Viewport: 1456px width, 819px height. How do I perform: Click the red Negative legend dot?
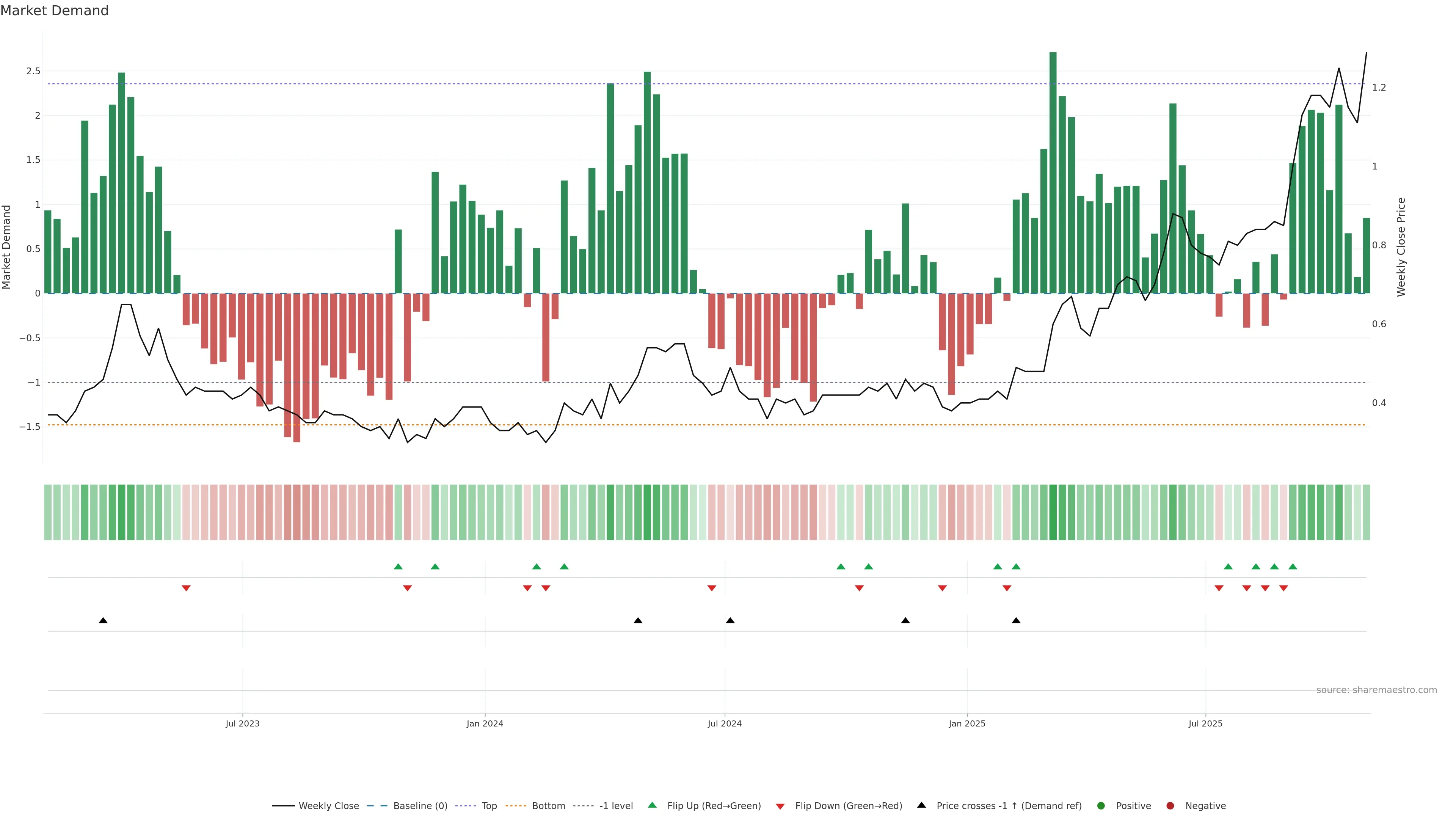tap(1170, 805)
